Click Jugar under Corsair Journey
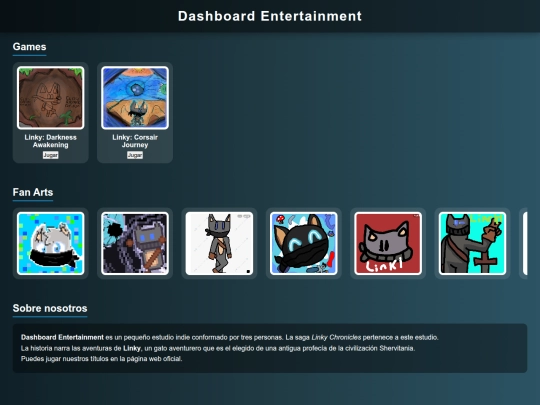The height and width of the screenshot is (405, 540). point(135,155)
